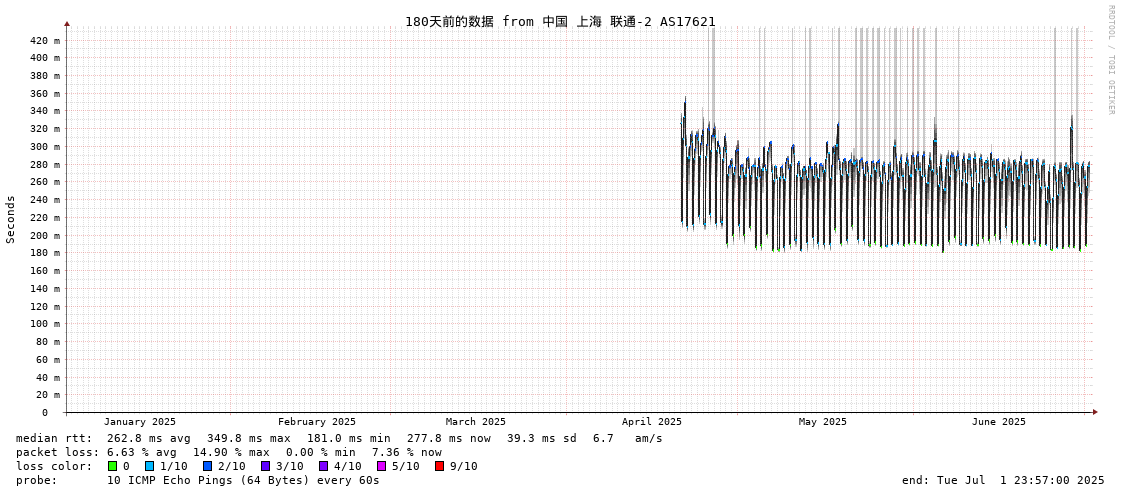Click the 'loss color:' legend label

pyautogui.click(x=54, y=466)
